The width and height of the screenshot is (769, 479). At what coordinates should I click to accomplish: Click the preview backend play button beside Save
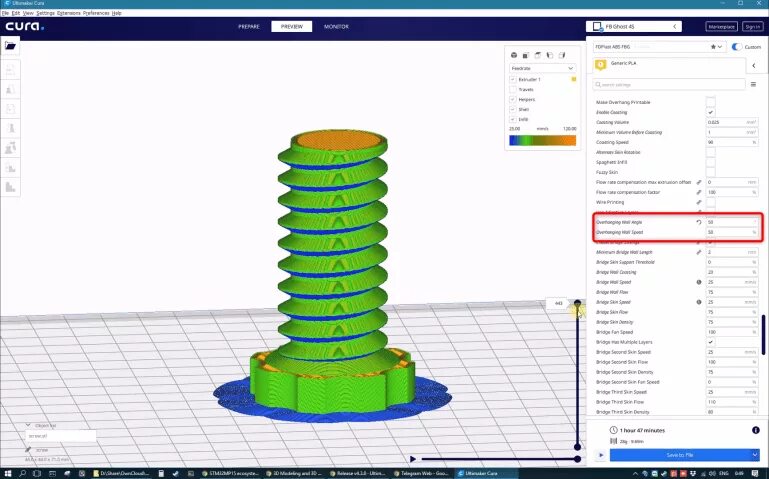[601, 455]
